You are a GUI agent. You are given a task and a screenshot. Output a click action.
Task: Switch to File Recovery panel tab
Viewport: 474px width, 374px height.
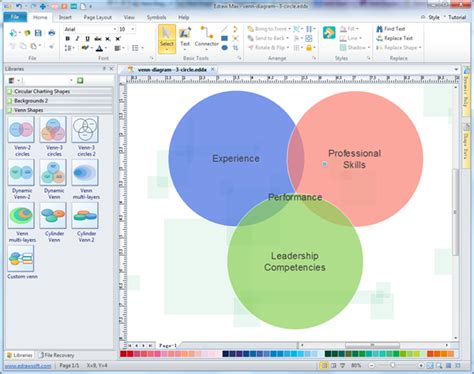click(x=56, y=355)
